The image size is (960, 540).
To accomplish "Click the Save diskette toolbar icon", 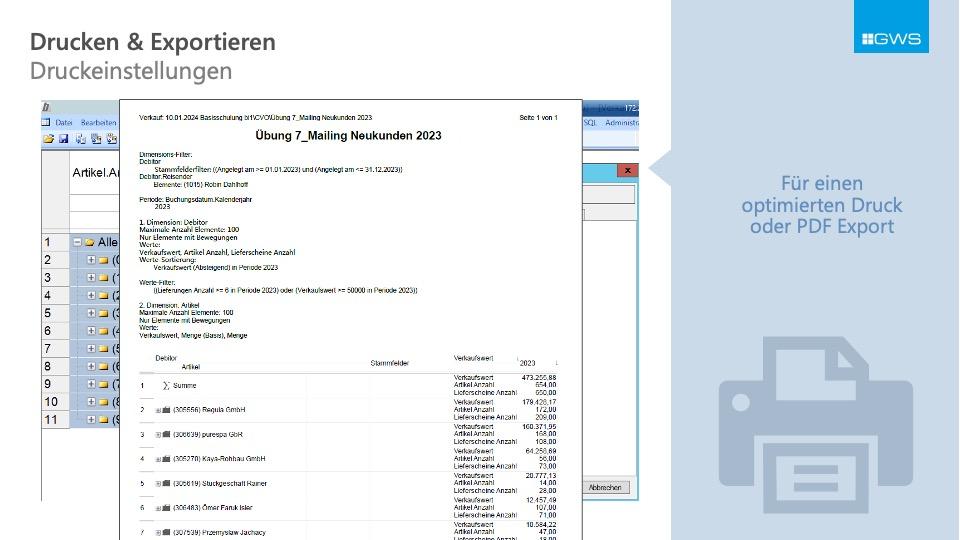I will [x=64, y=139].
